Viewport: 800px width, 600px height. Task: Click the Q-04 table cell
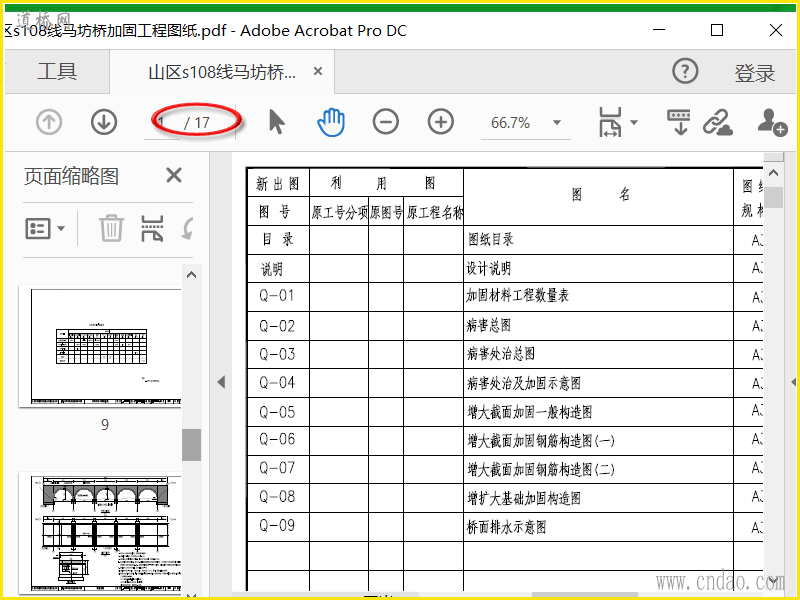coord(278,383)
